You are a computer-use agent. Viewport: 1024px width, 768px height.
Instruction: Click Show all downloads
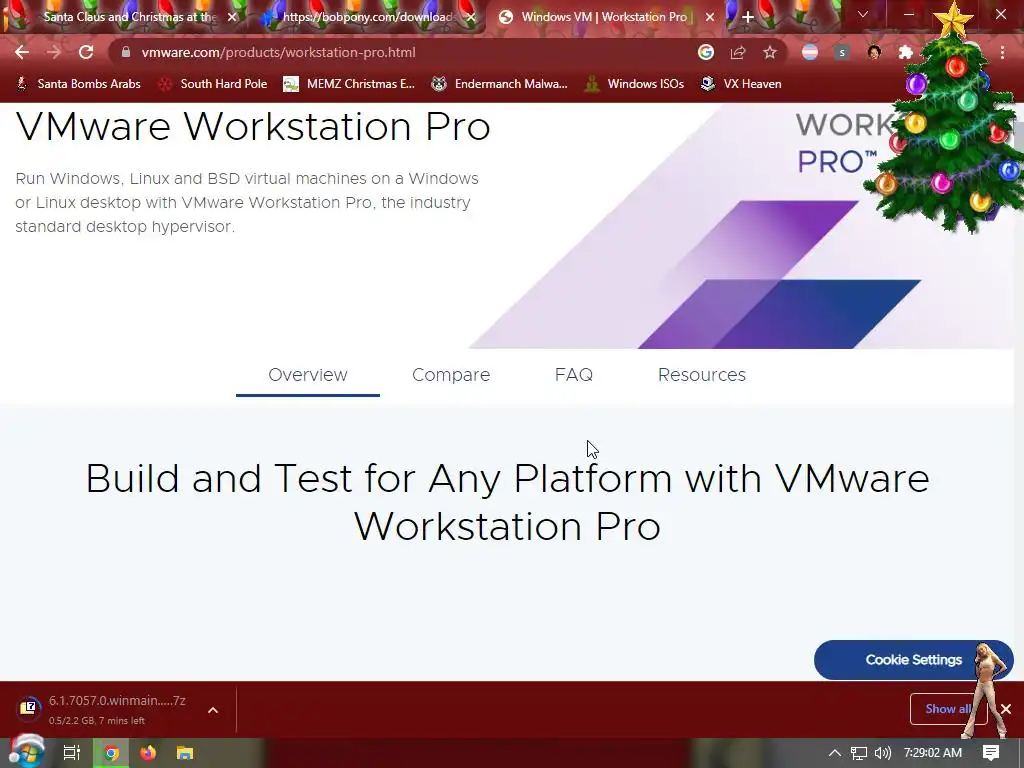948,709
